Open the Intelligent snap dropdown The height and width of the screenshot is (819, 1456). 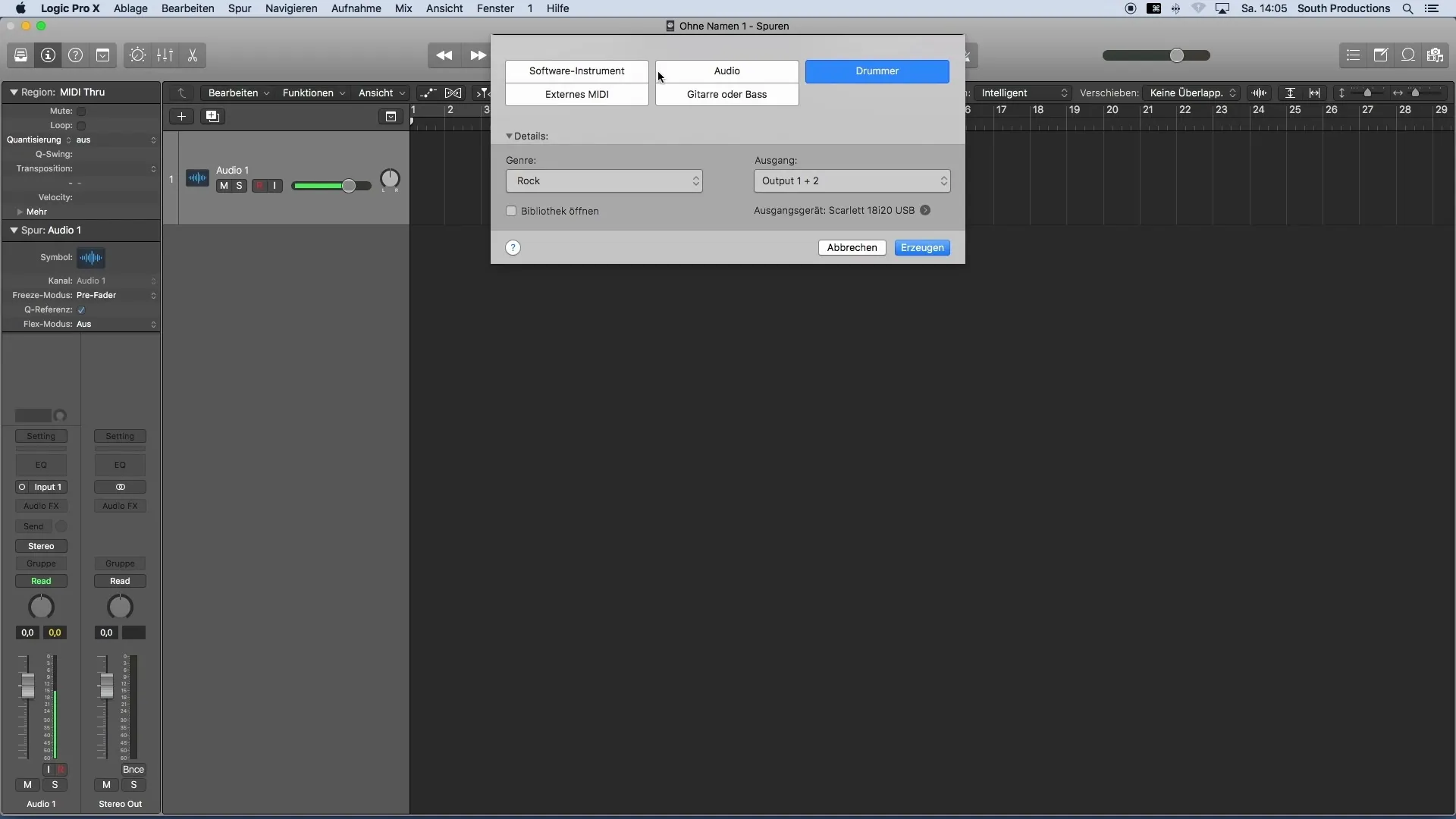[1022, 93]
